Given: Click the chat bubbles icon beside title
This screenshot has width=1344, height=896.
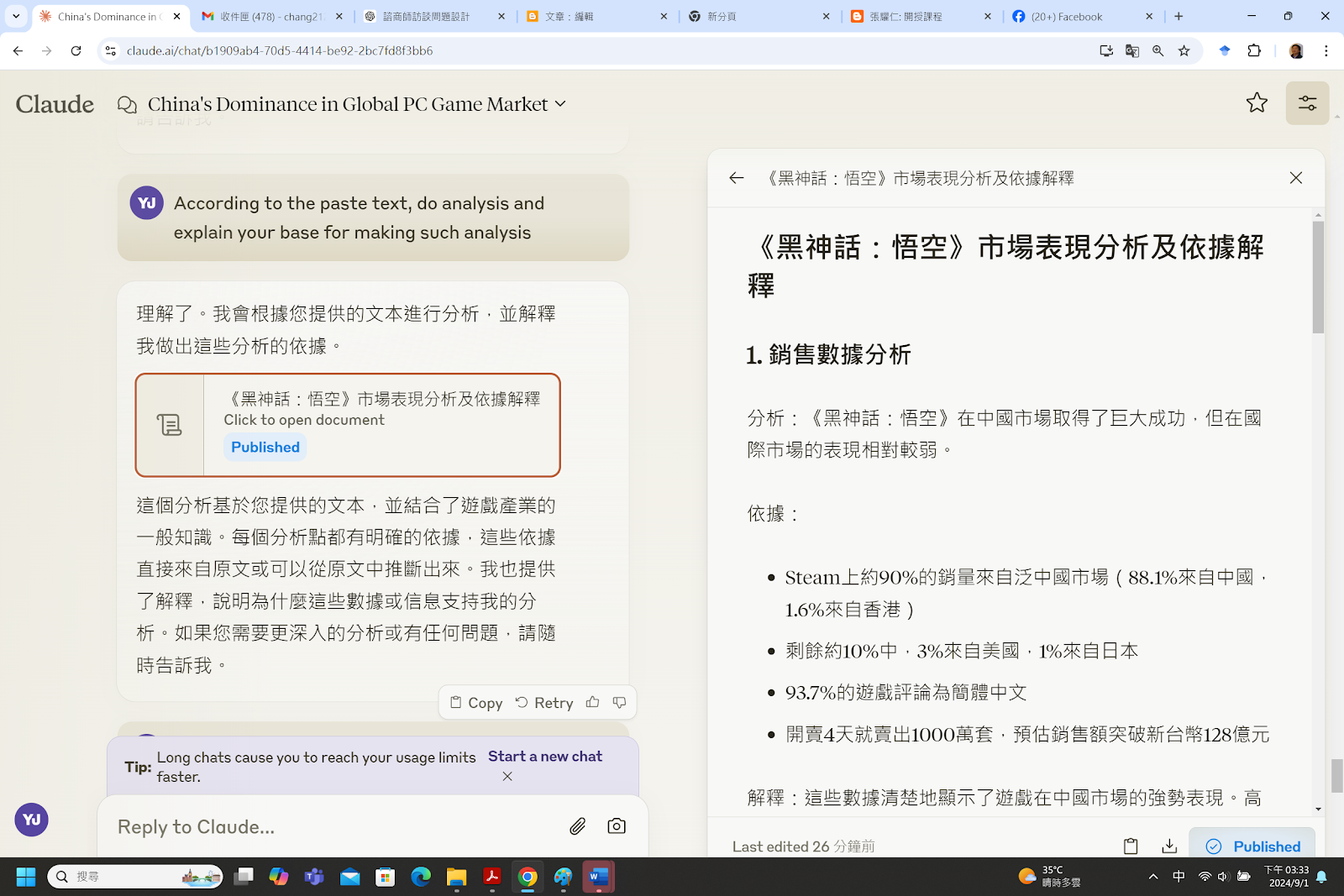Looking at the screenshot, I should click(x=127, y=104).
